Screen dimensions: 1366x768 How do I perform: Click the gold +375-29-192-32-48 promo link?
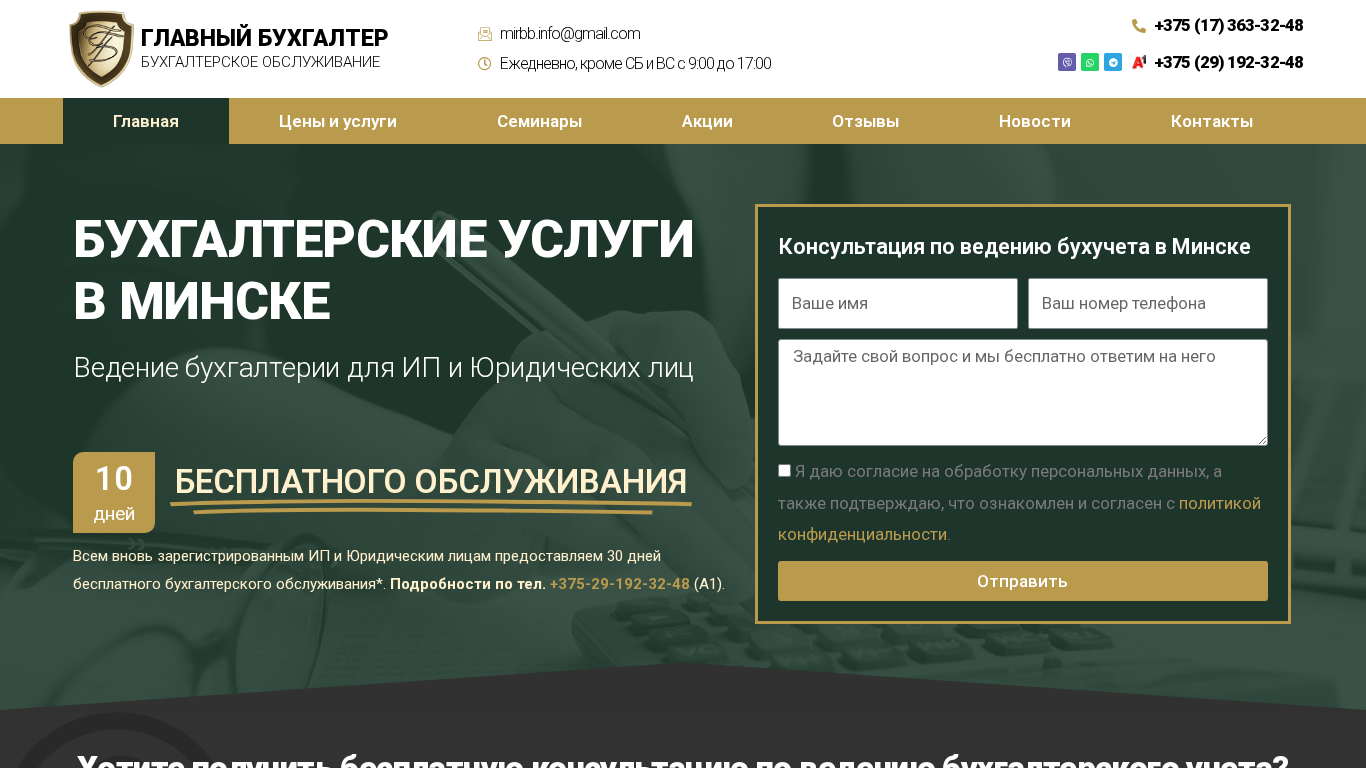(x=620, y=584)
